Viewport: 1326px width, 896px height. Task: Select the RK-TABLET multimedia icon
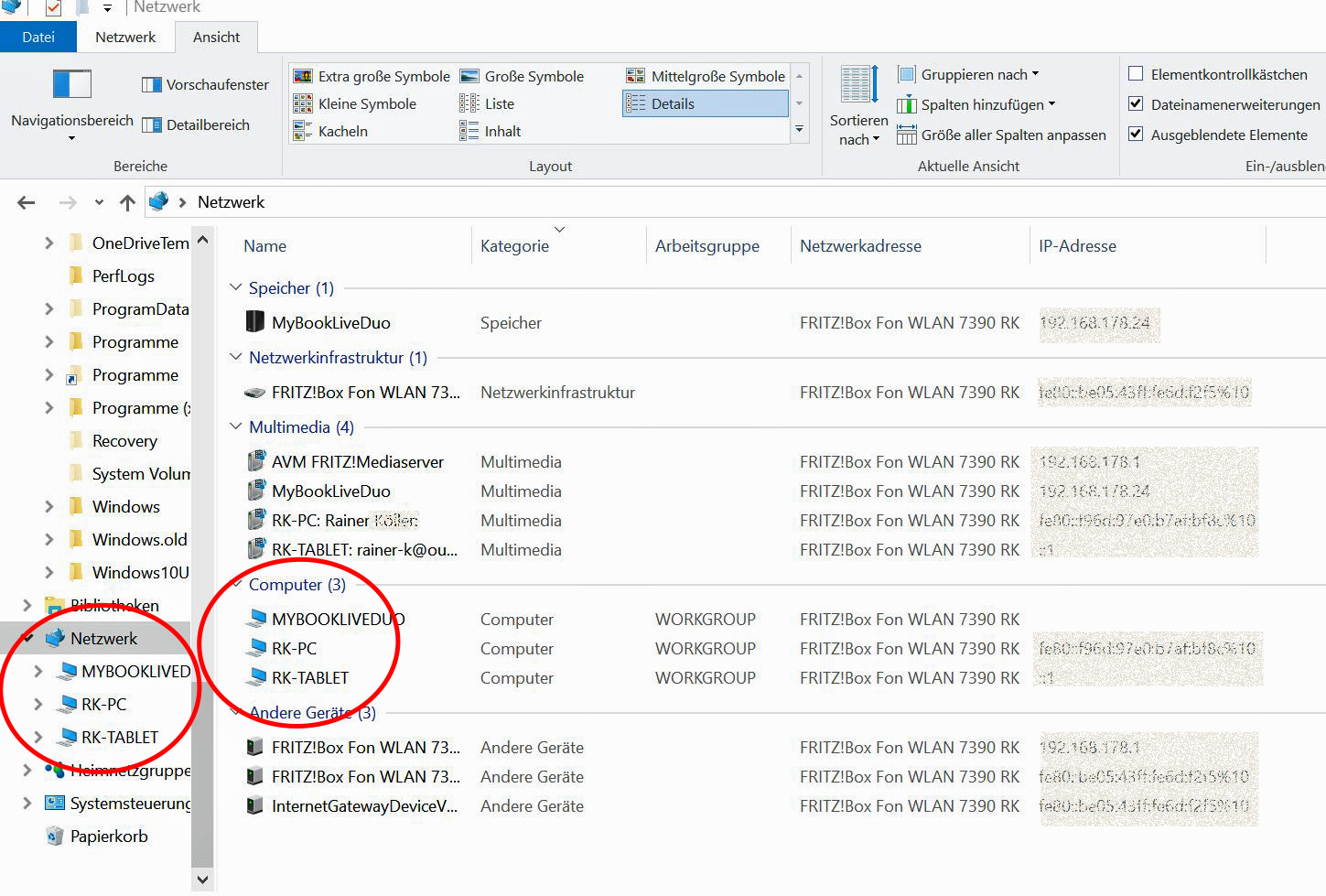(x=256, y=549)
